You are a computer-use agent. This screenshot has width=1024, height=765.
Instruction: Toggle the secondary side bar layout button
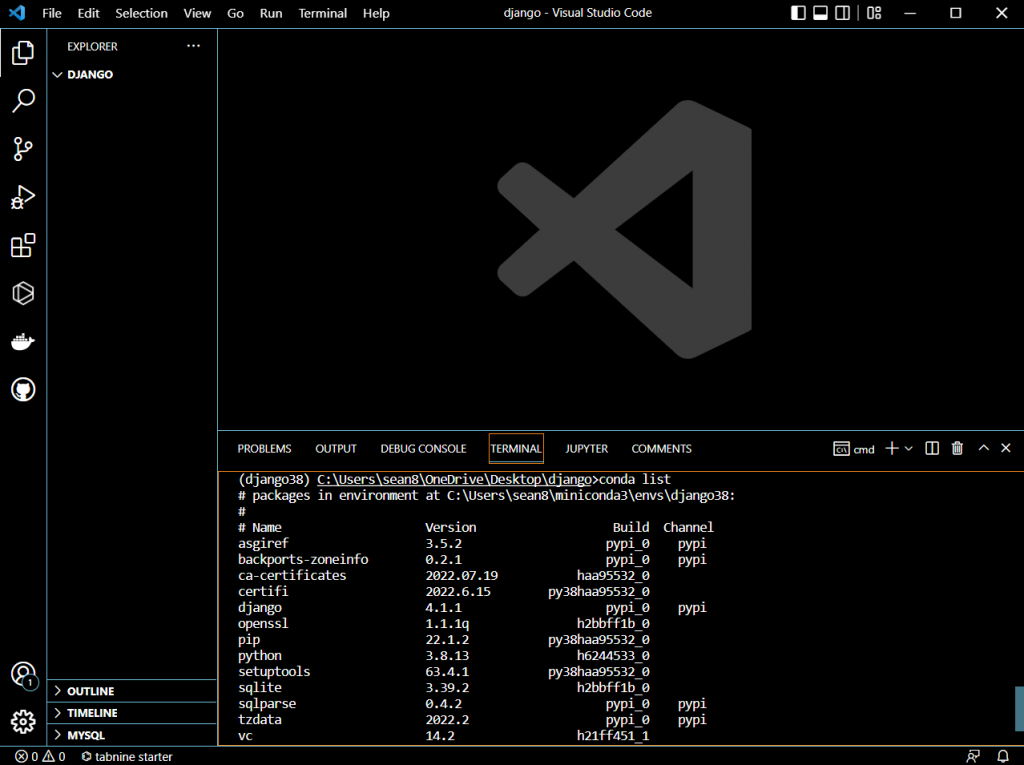pos(843,13)
